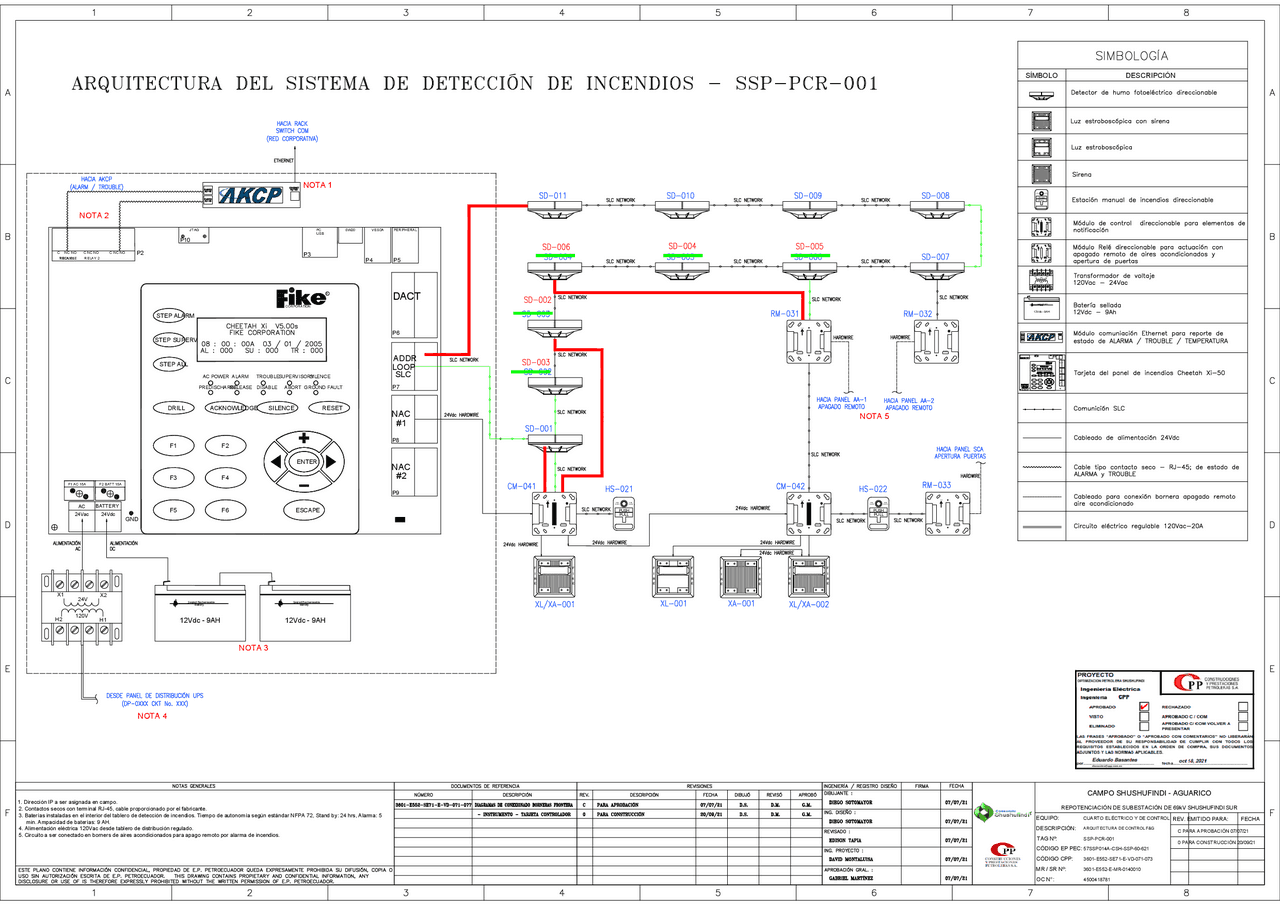Select the CM-041 control module symbol

tap(552, 512)
